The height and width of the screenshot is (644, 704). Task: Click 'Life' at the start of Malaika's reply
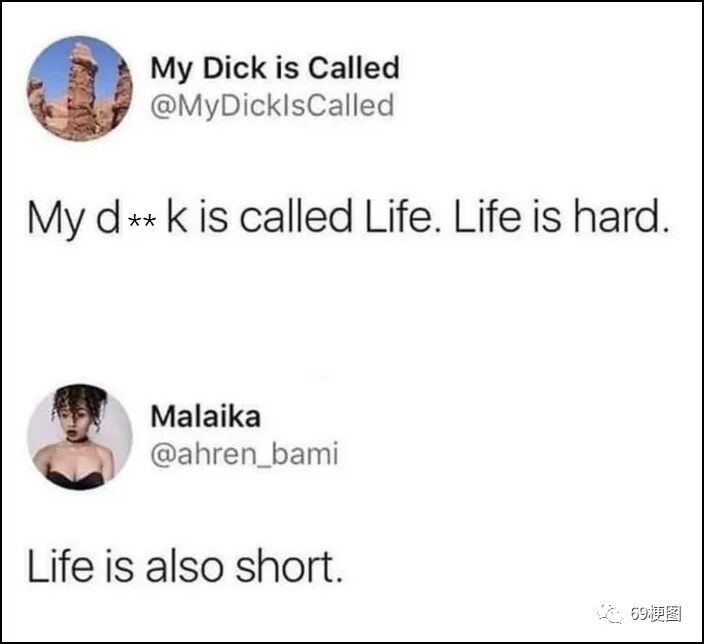click(60, 566)
